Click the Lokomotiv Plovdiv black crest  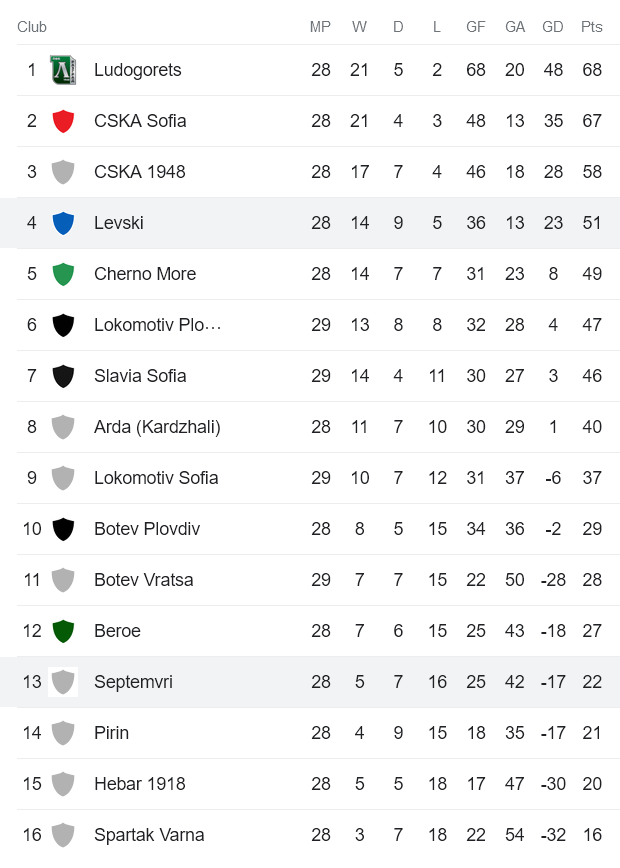63,325
